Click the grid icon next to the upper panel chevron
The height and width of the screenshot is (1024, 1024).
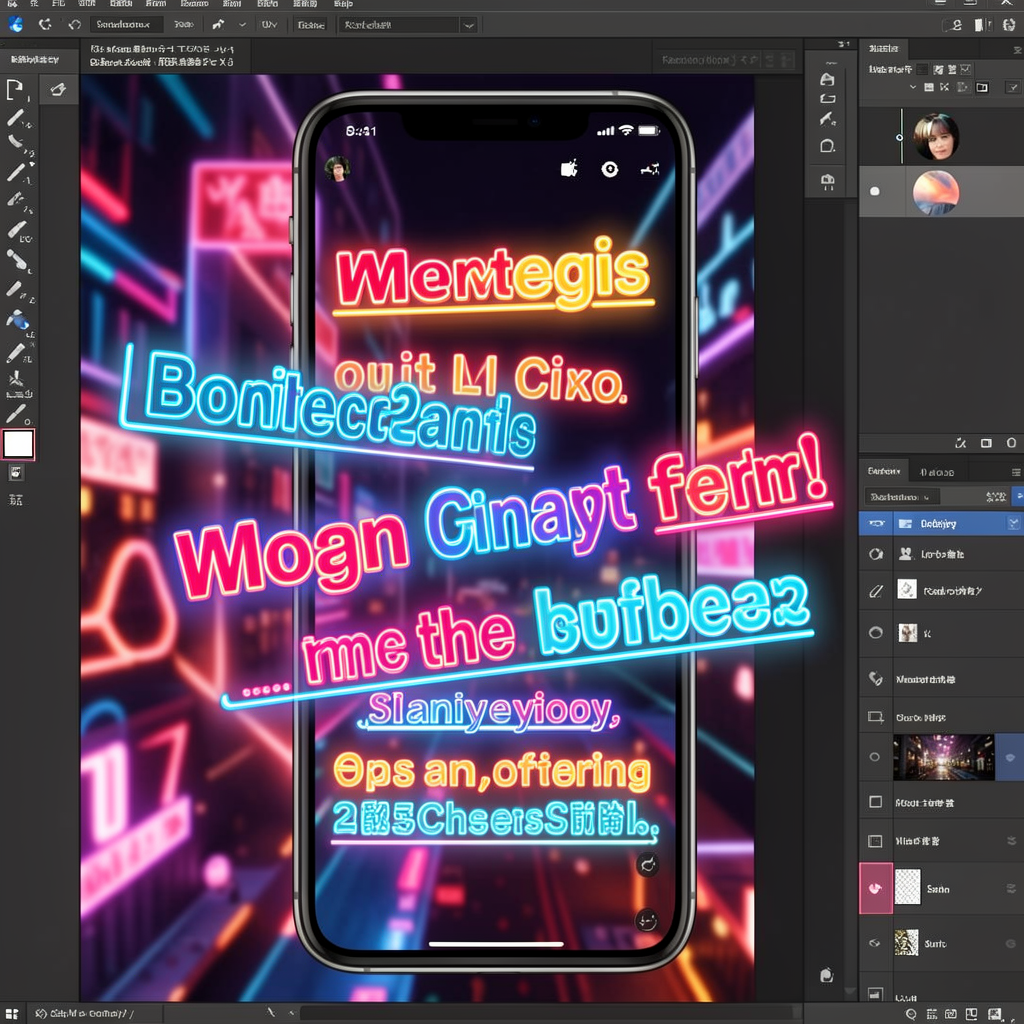[x=929, y=87]
